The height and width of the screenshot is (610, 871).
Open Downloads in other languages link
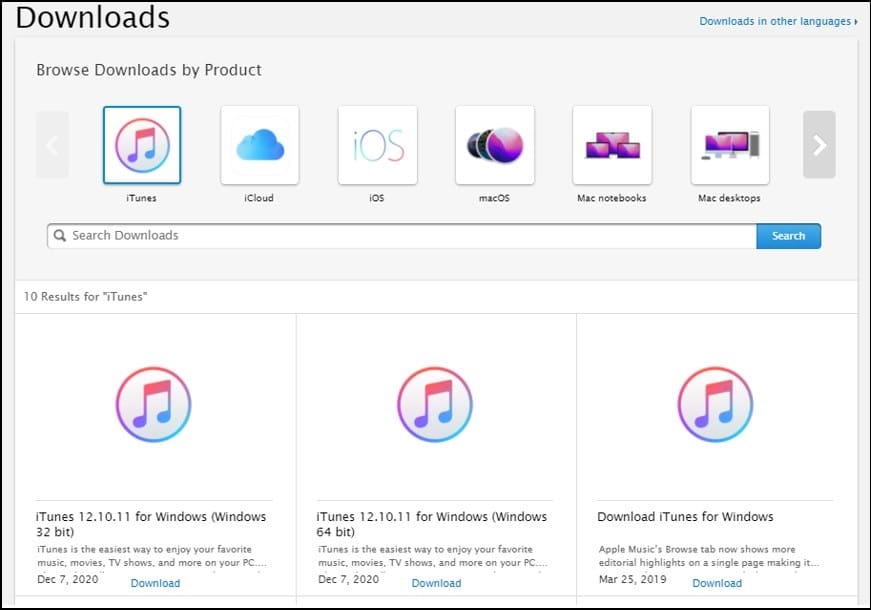pyautogui.click(x=778, y=21)
